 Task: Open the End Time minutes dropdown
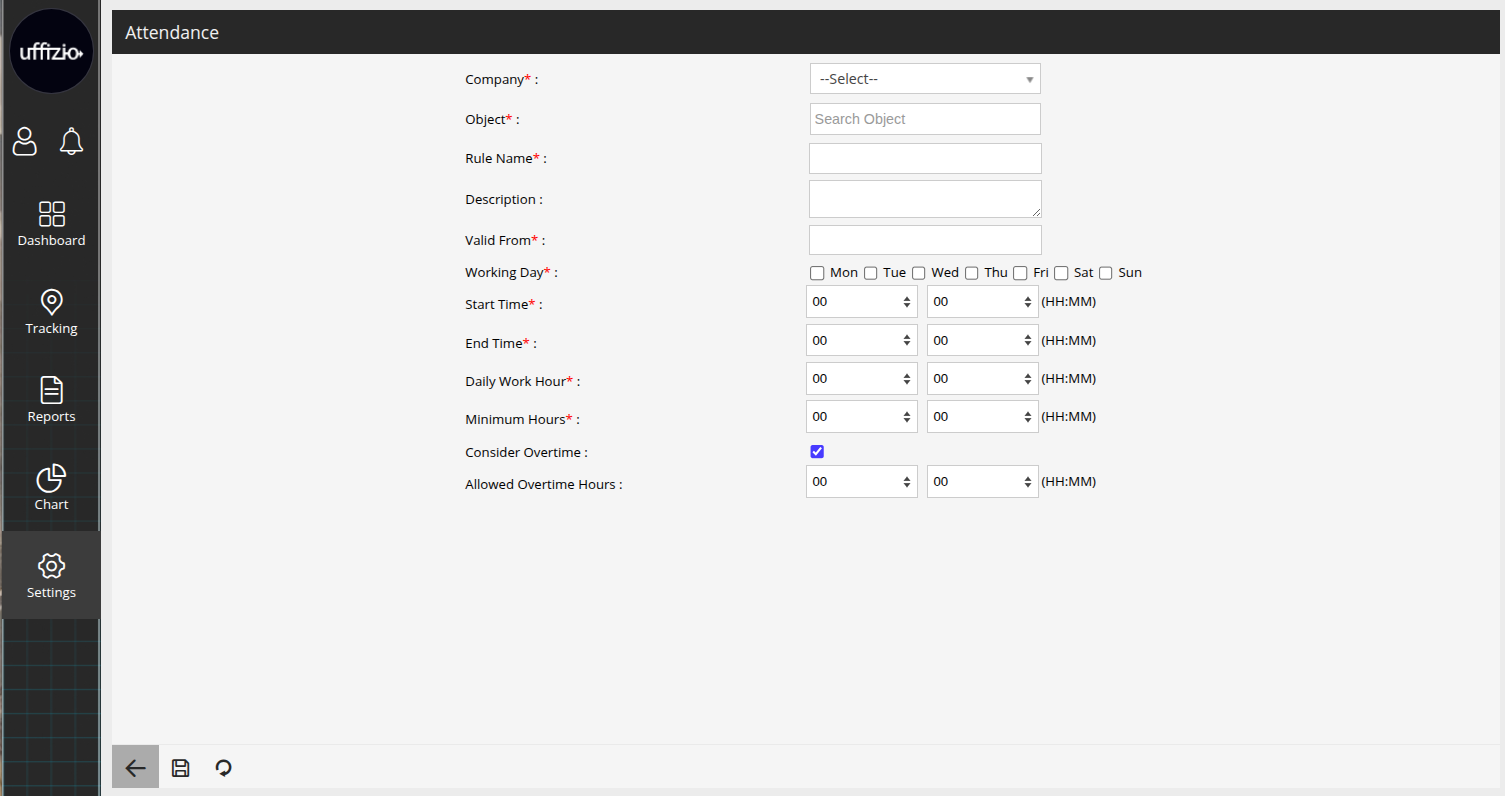point(982,340)
